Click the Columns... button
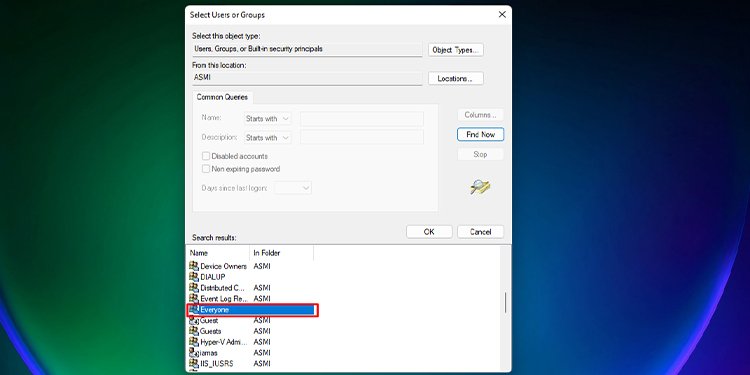This screenshot has height=375, width=750. (481, 115)
